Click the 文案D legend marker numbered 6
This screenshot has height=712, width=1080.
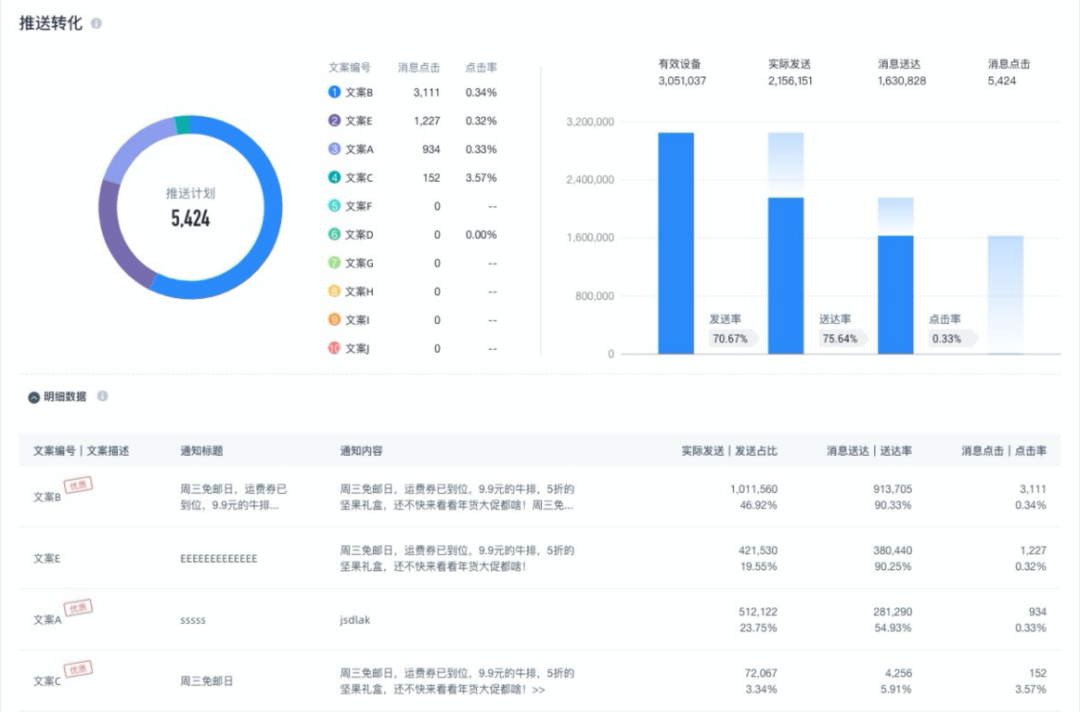click(334, 234)
